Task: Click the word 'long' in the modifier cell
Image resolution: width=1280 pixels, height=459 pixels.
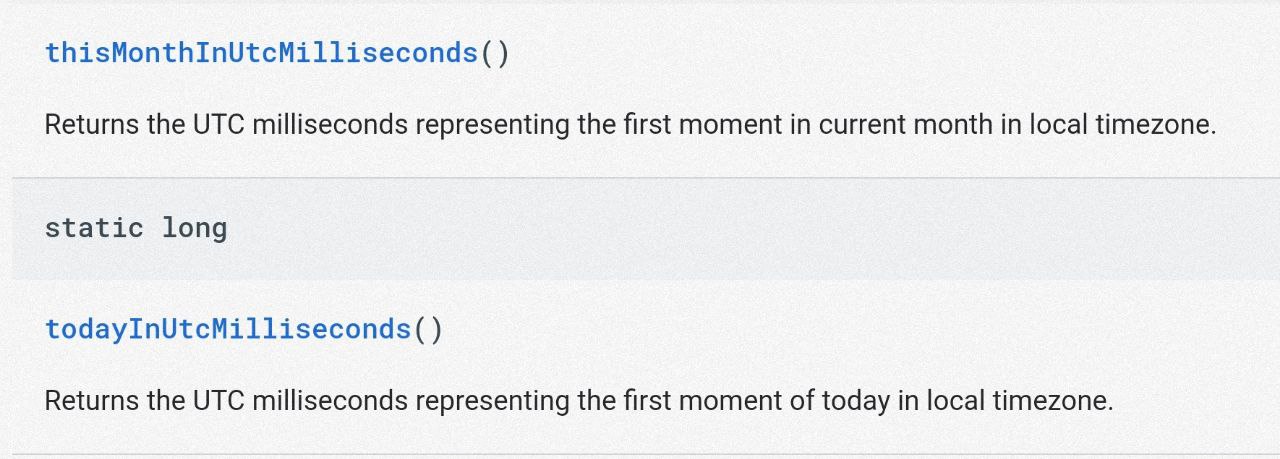Action: (194, 228)
